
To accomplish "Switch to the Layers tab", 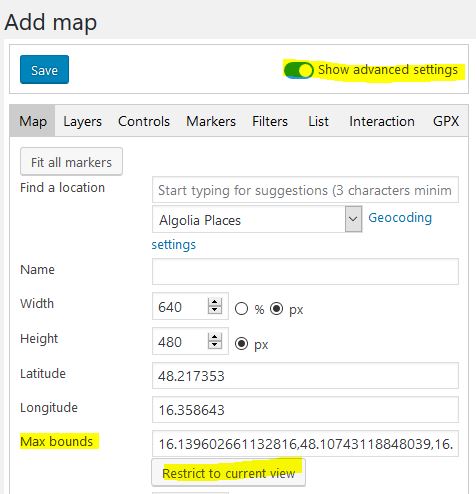I will [x=83, y=121].
